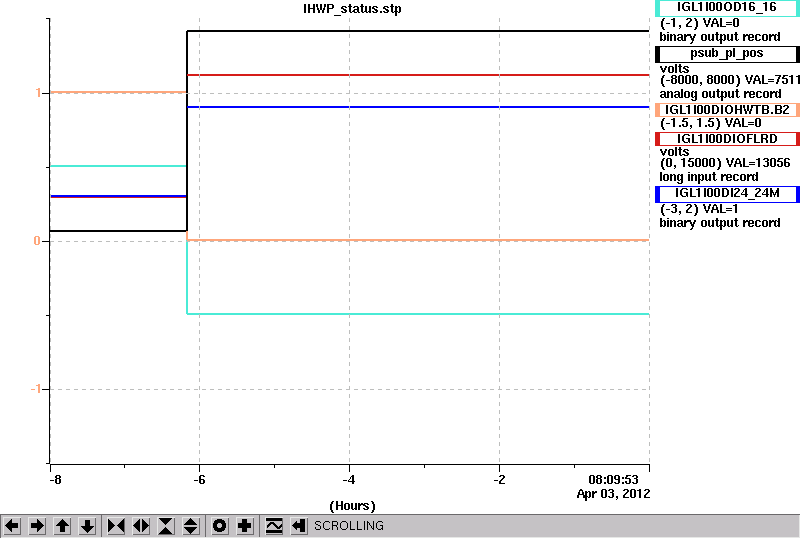Image resolution: width=800 pixels, height=538 pixels.
Task: Pan the plot left with the left arrow
Action: [x=12, y=526]
